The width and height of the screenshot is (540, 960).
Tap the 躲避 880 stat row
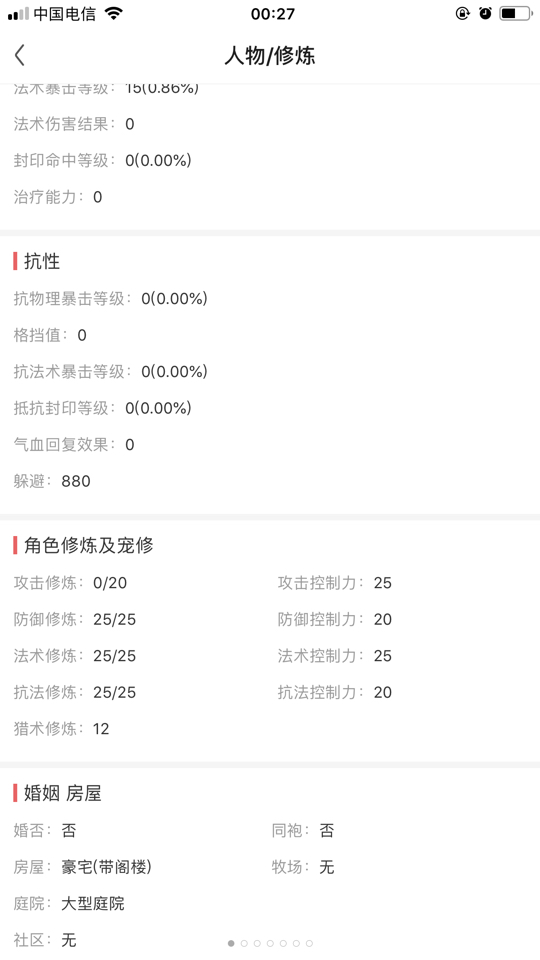point(52,481)
